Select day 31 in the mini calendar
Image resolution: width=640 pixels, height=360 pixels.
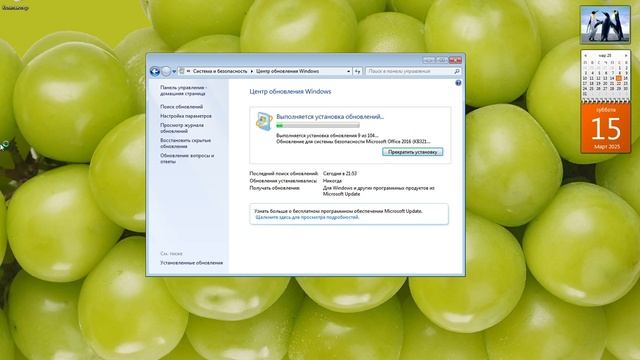[x=585, y=94]
